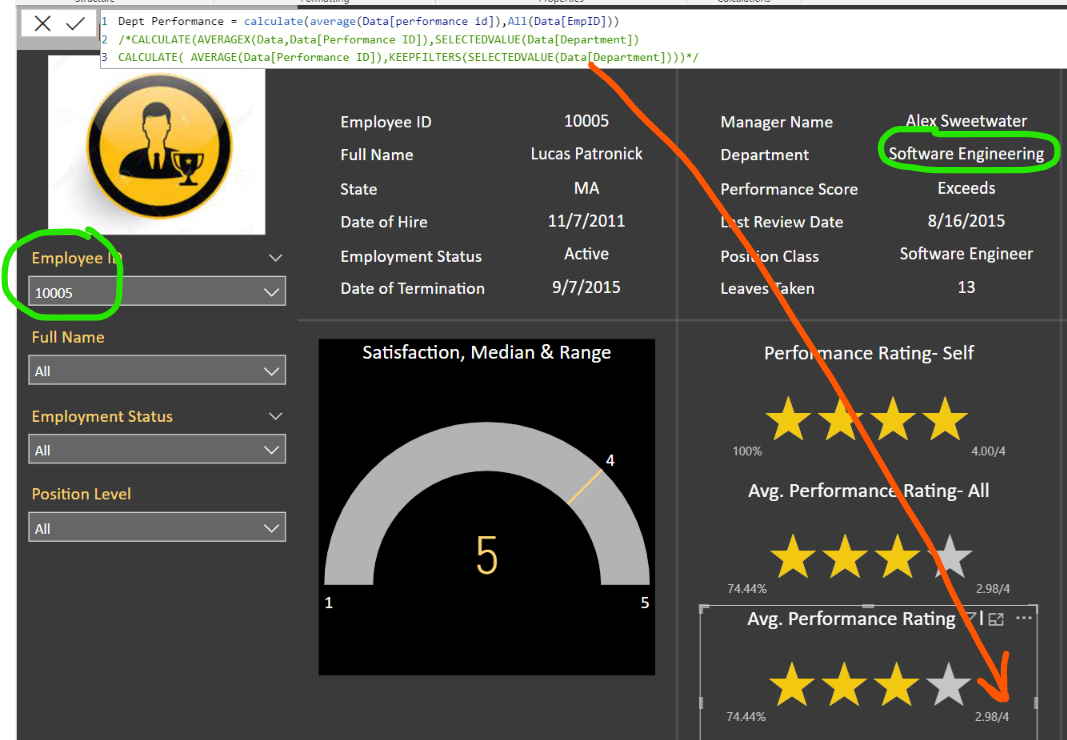
Task: Open more options ellipsis on selected visual
Action: click(1023, 618)
